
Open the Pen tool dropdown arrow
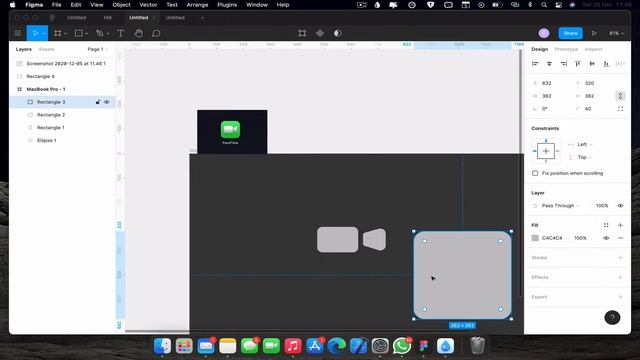108,34
